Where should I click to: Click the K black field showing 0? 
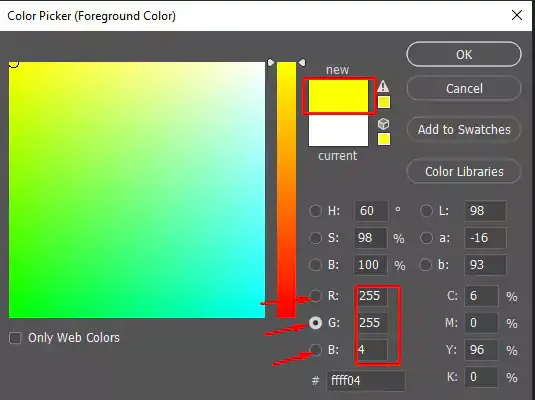[x=481, y=377]
